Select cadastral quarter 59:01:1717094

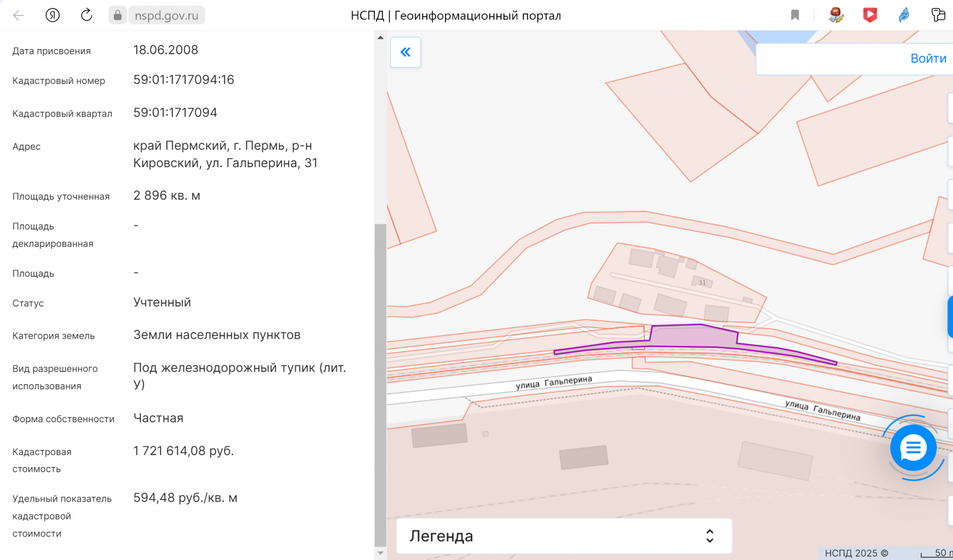(175, 112)
